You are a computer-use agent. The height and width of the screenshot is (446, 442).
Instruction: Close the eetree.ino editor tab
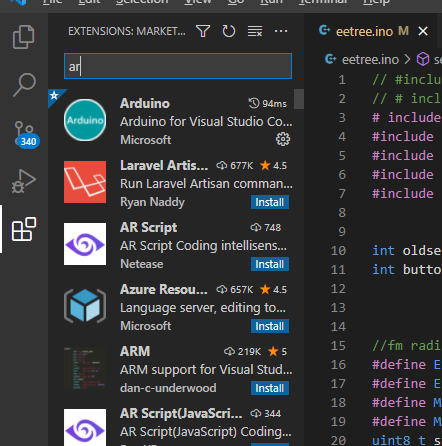pyautogui.click(x=423, y=31)
